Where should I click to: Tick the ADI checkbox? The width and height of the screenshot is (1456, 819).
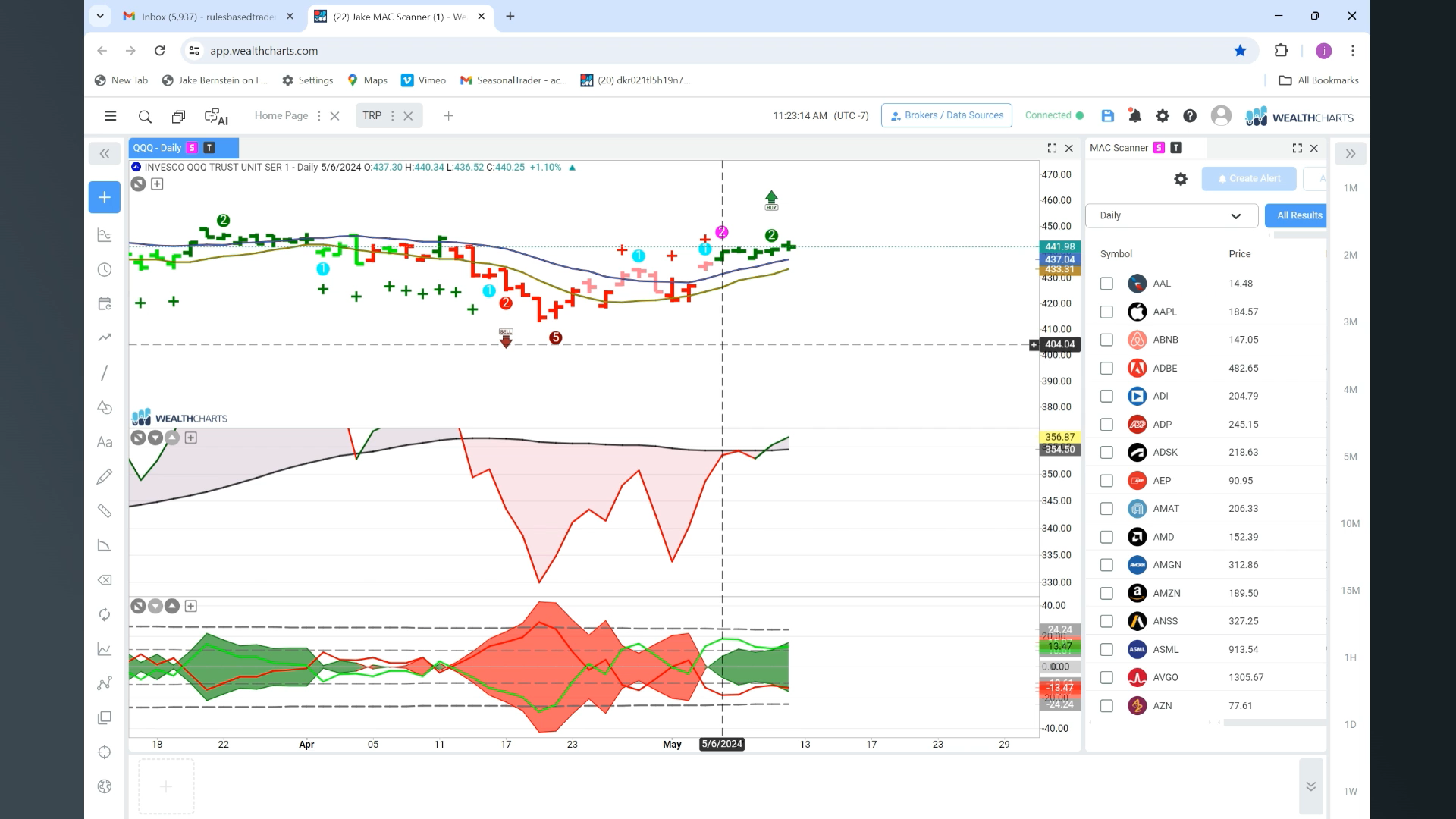pos(1106,396)
